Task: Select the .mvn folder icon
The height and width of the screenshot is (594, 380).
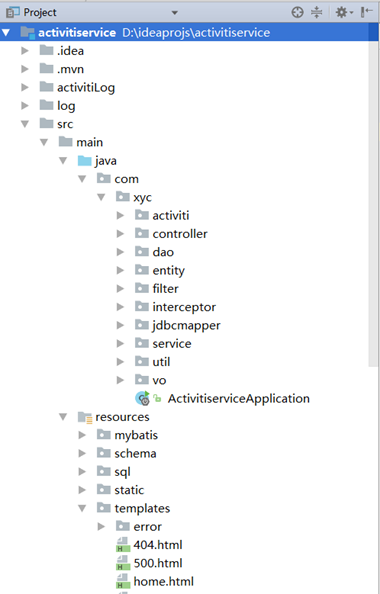Action: point(47,68)
